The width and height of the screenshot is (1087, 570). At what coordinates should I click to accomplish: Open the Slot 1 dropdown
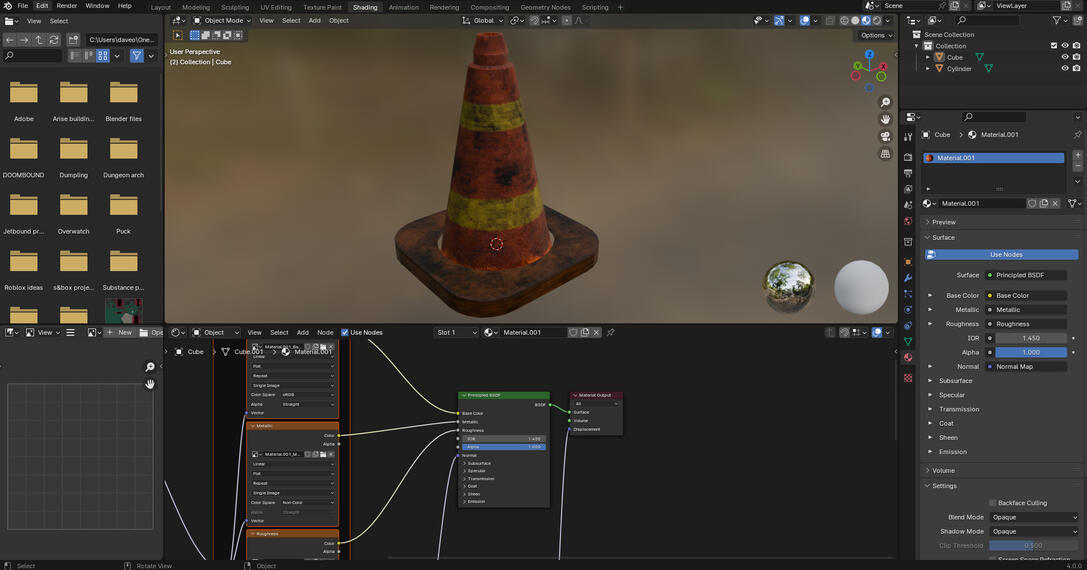tap(456, 333)
